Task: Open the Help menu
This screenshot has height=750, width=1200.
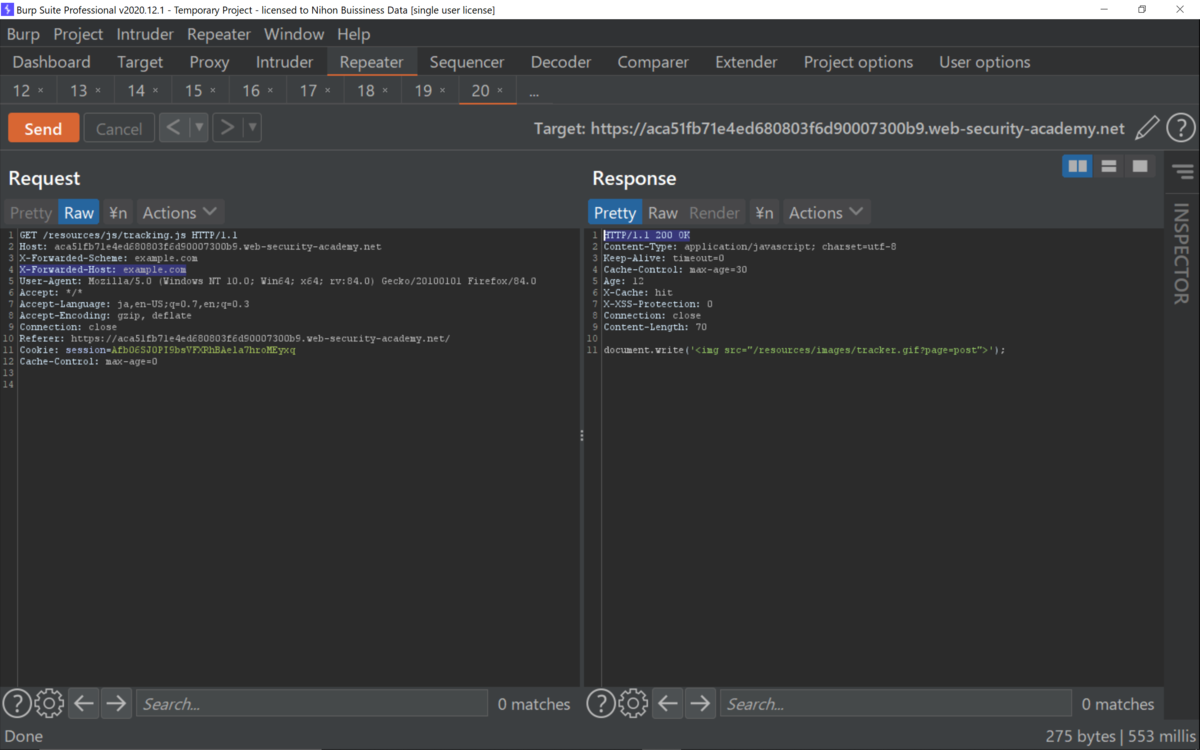Action: click(x=354, y=34)
